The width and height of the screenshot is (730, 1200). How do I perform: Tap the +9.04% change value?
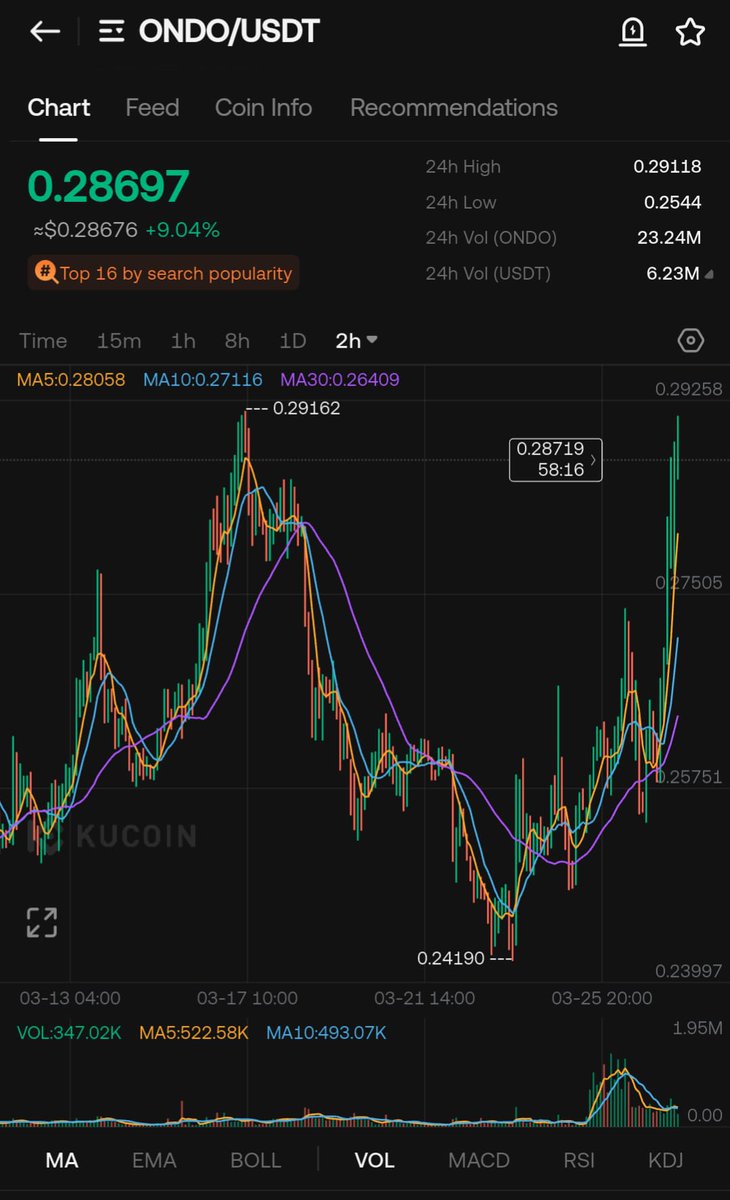pyautogui.click(x=183, y=230)
